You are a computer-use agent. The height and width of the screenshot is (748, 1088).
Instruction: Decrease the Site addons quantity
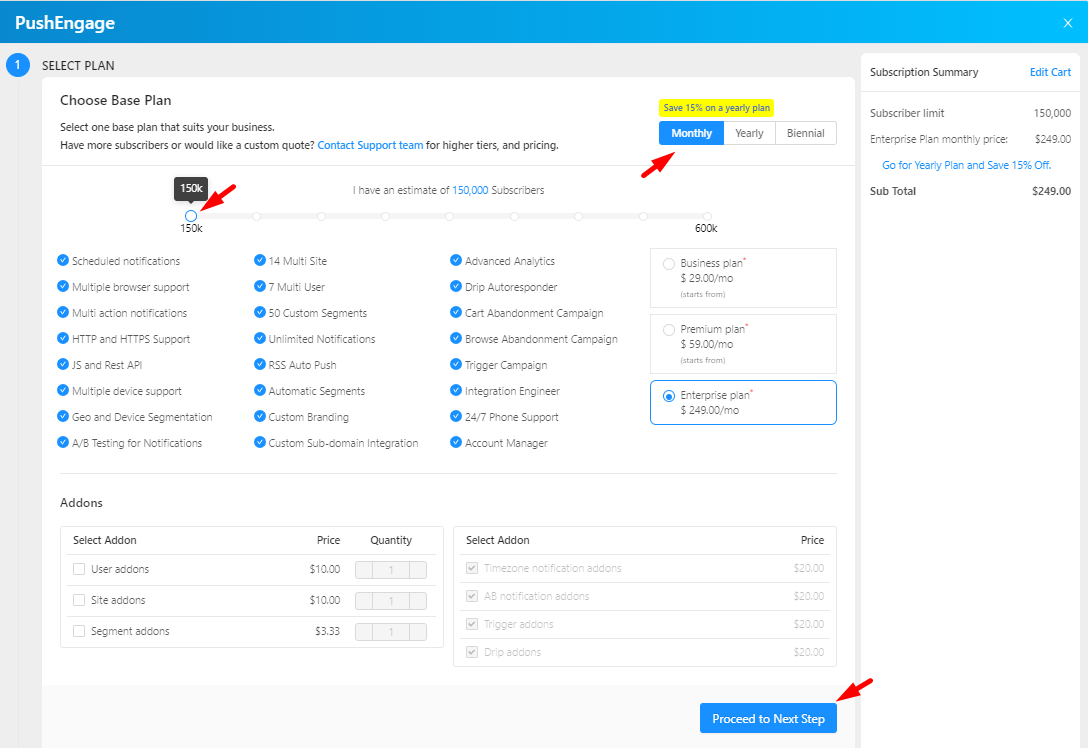[x=364, y=601]
